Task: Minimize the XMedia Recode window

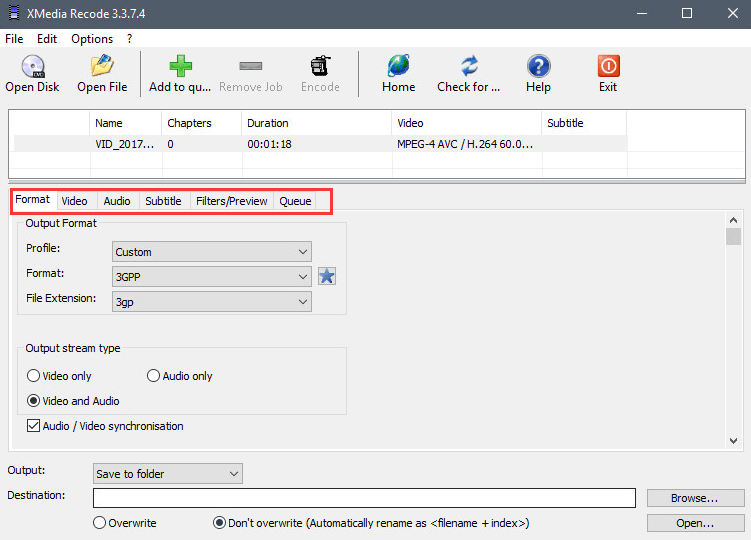Action: (x=642, y=13)
